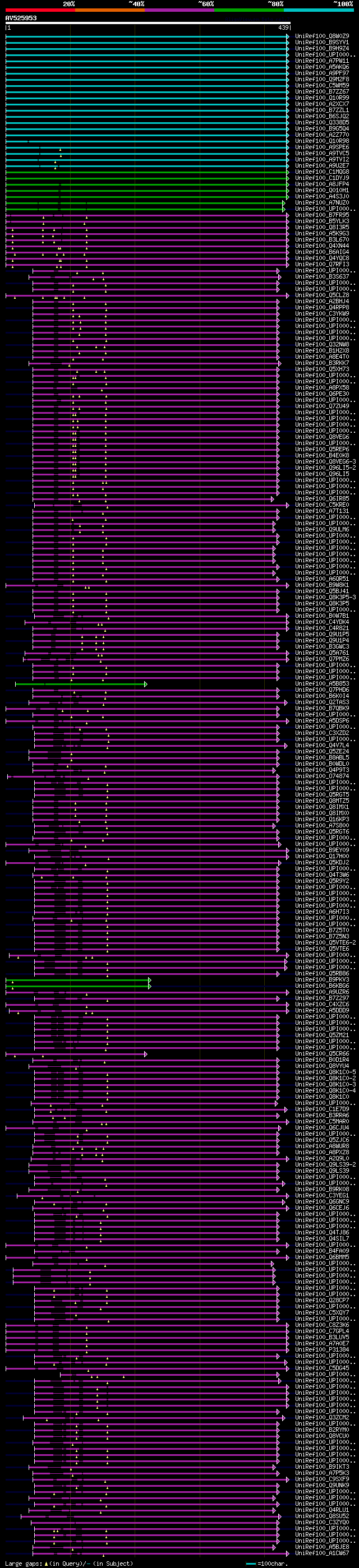Click the purple ~60% identity legend segment
359x1568 pixels.
[179, 10]
